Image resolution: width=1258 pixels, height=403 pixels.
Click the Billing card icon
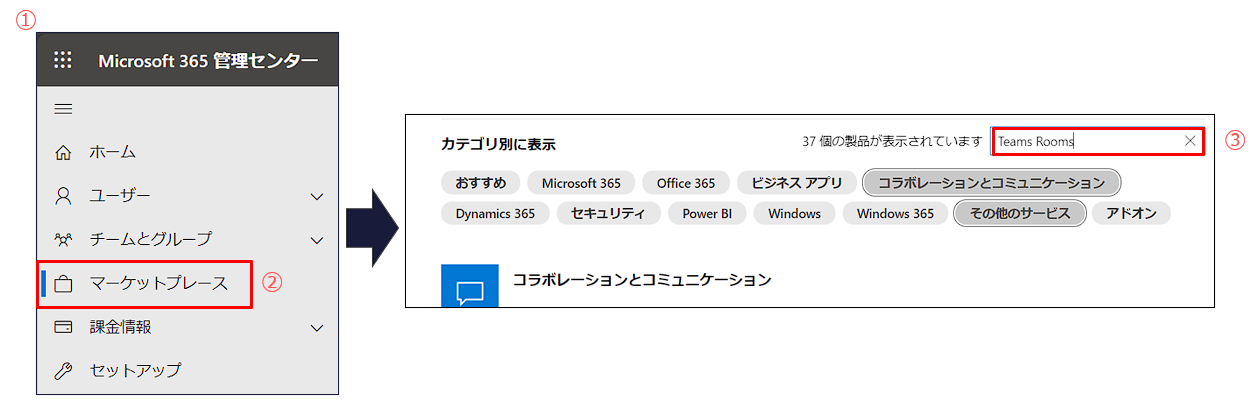point(63,327)
